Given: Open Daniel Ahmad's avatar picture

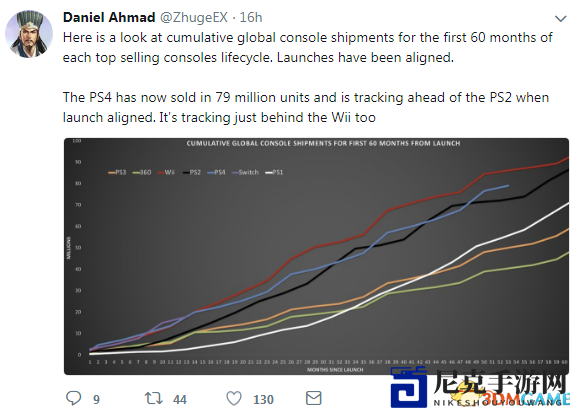Looking at the screenshot, I should (29, 34).
